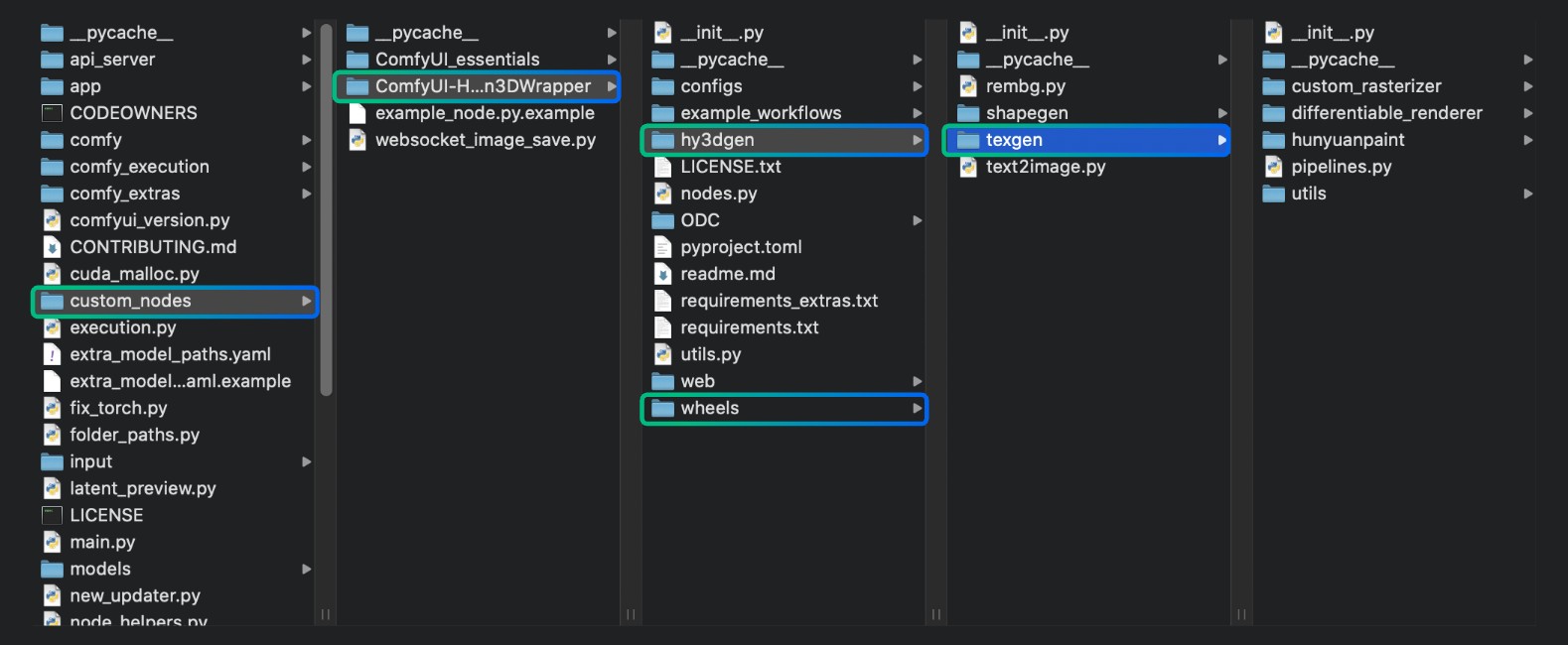
Task: Expand the example_workflows folder arrow
Action: 918,113
